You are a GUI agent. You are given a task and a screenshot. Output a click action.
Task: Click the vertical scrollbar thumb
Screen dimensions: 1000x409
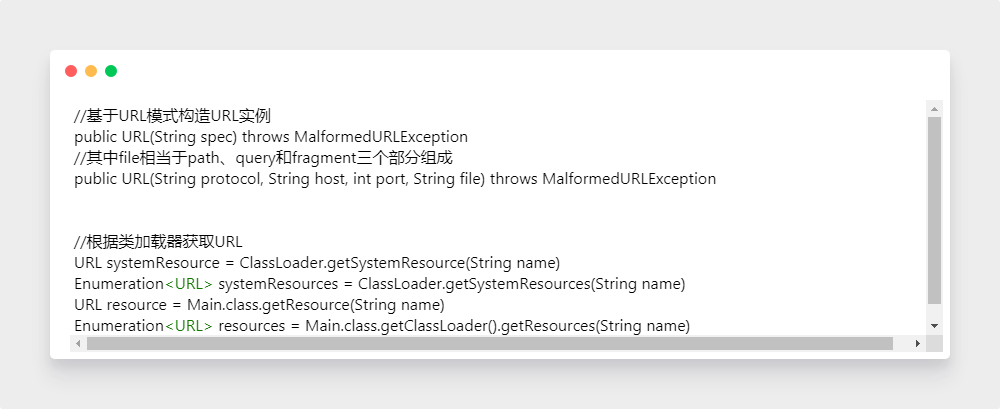tap(934, 210)
